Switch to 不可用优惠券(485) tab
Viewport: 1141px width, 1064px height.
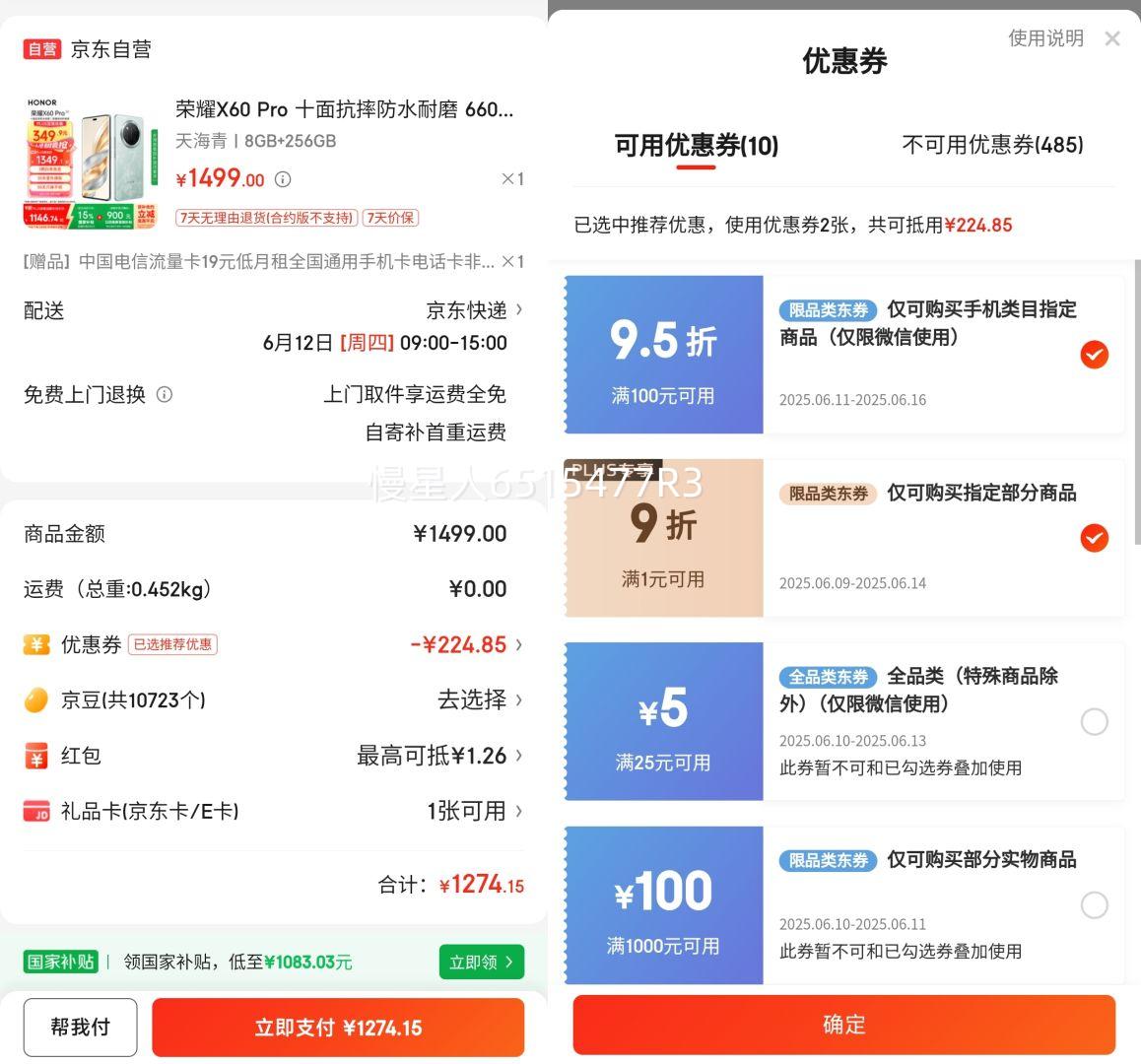992,145
